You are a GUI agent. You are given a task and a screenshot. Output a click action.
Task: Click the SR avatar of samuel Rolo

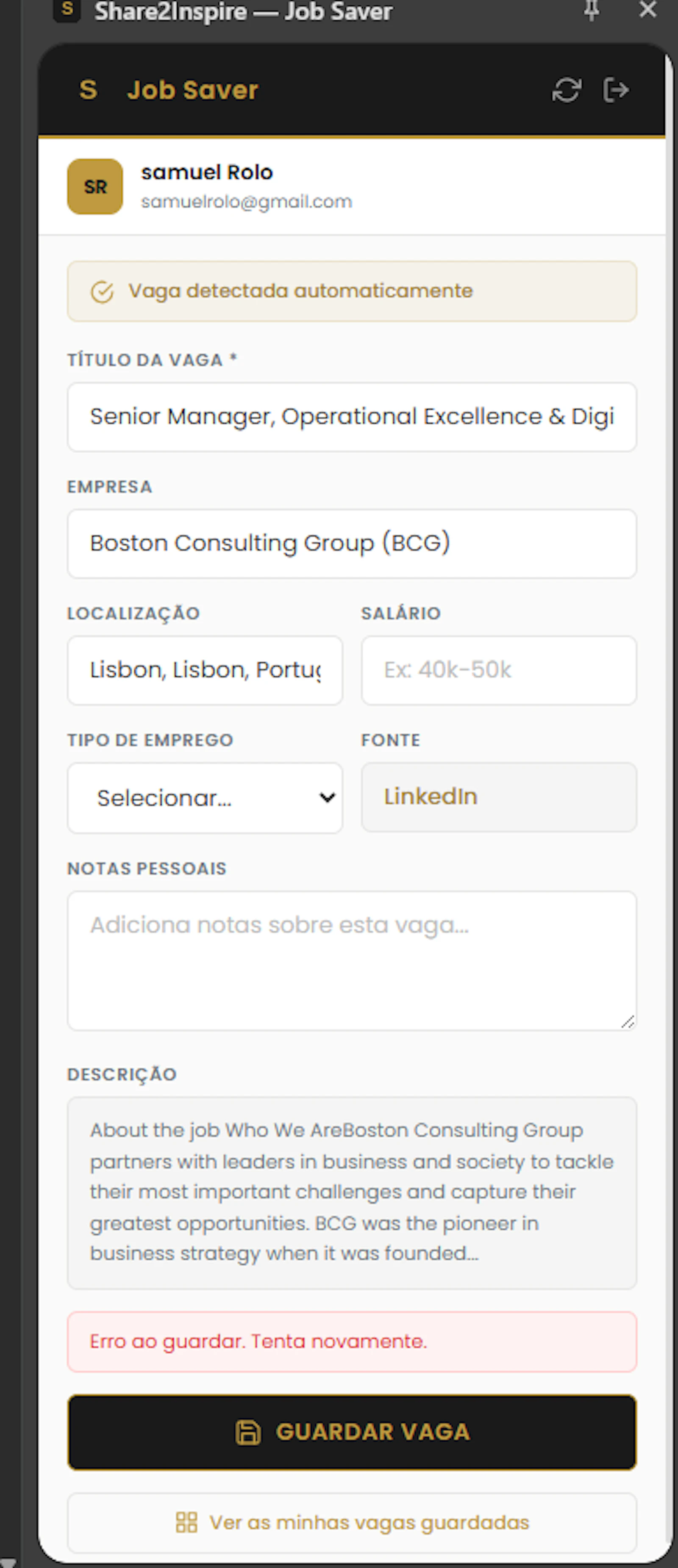[94, 186]
